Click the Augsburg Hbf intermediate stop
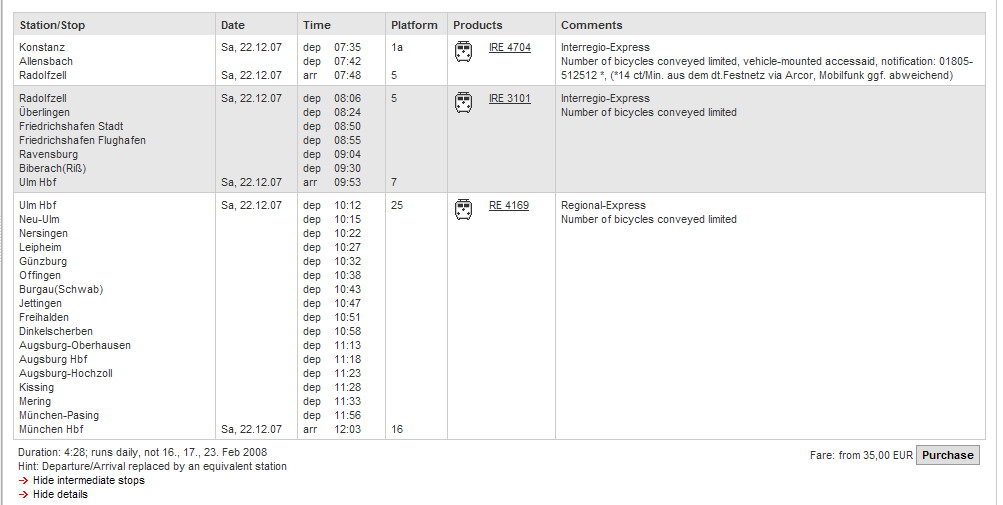 53,360
